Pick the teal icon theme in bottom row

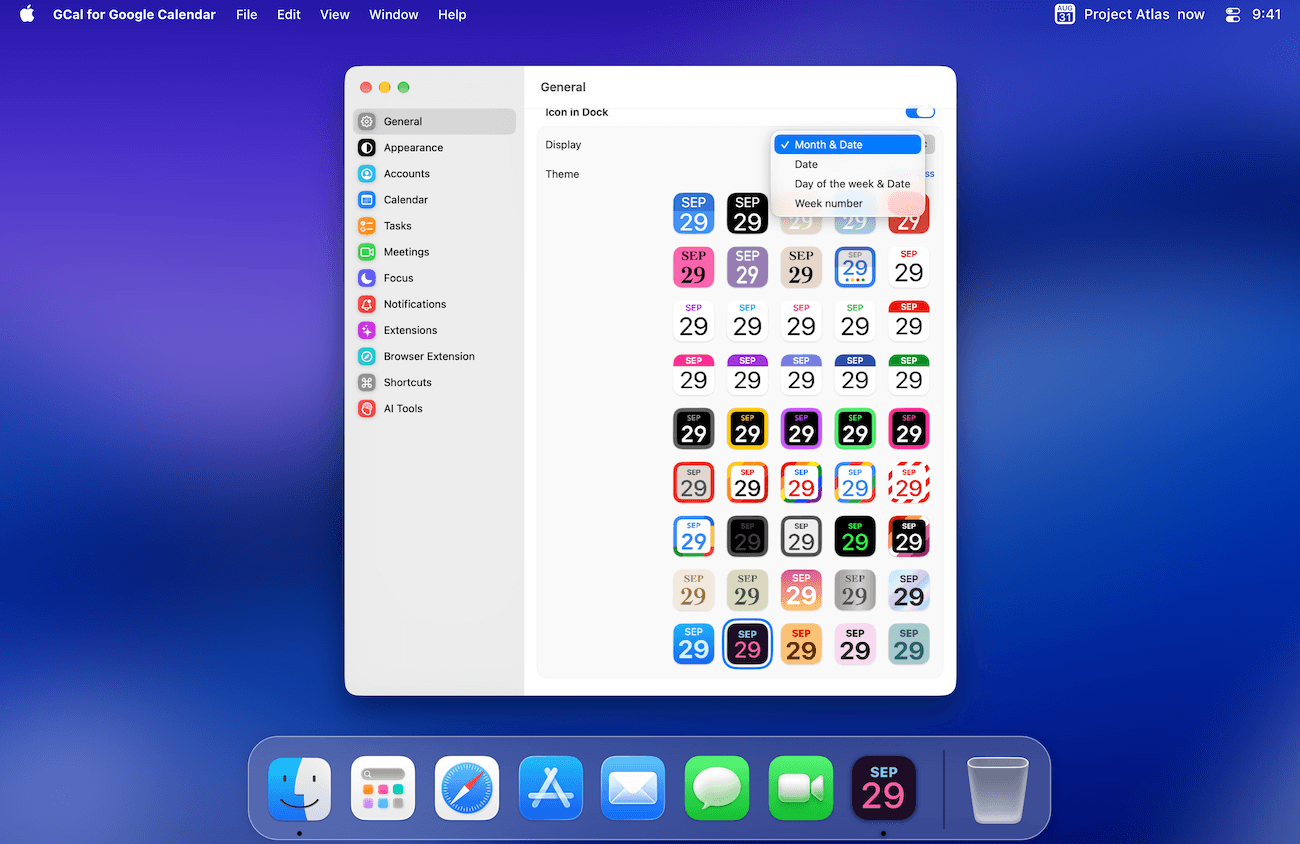909,644
